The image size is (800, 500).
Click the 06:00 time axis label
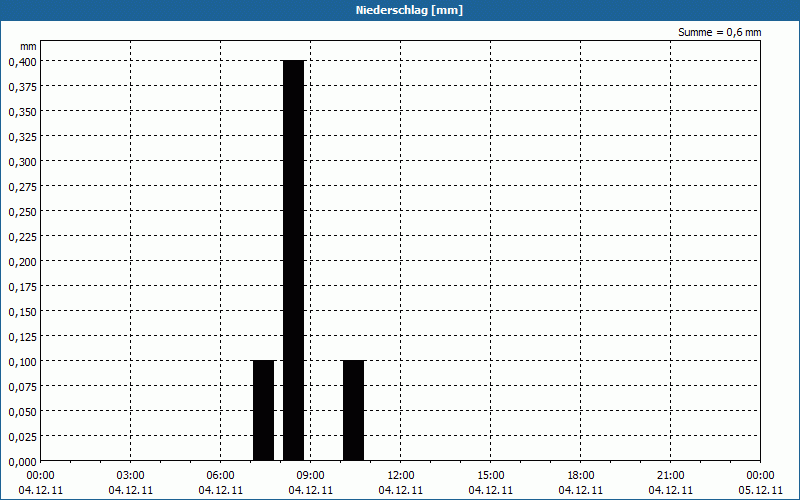click(220, 475)
